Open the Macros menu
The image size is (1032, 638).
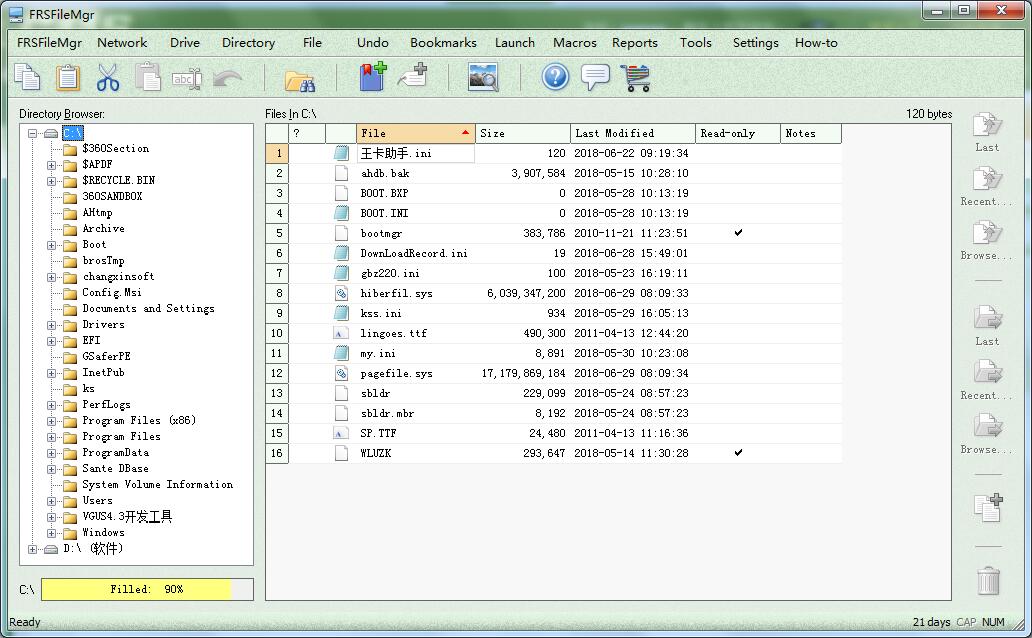coord(575,43)
